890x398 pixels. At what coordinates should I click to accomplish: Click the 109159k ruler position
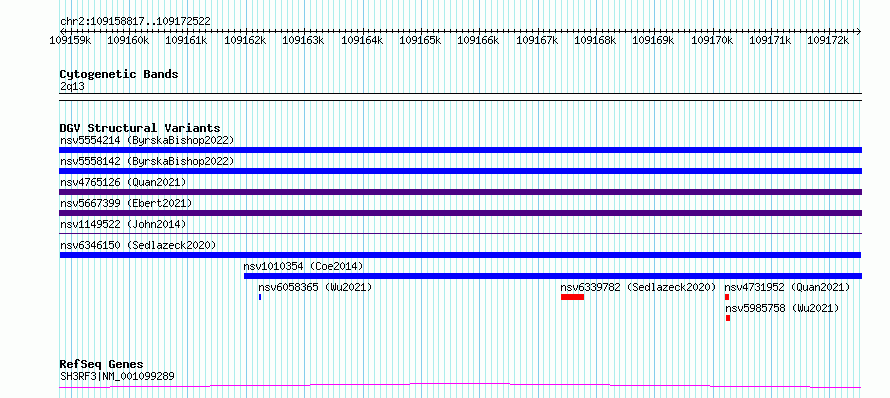tap(70, 40)
